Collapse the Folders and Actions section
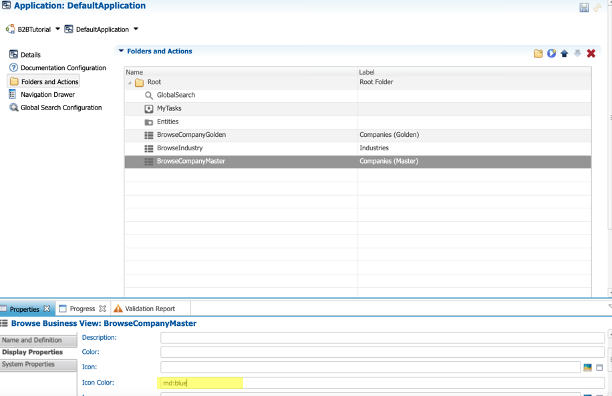The image size is (612, 396). coord(121,51)
